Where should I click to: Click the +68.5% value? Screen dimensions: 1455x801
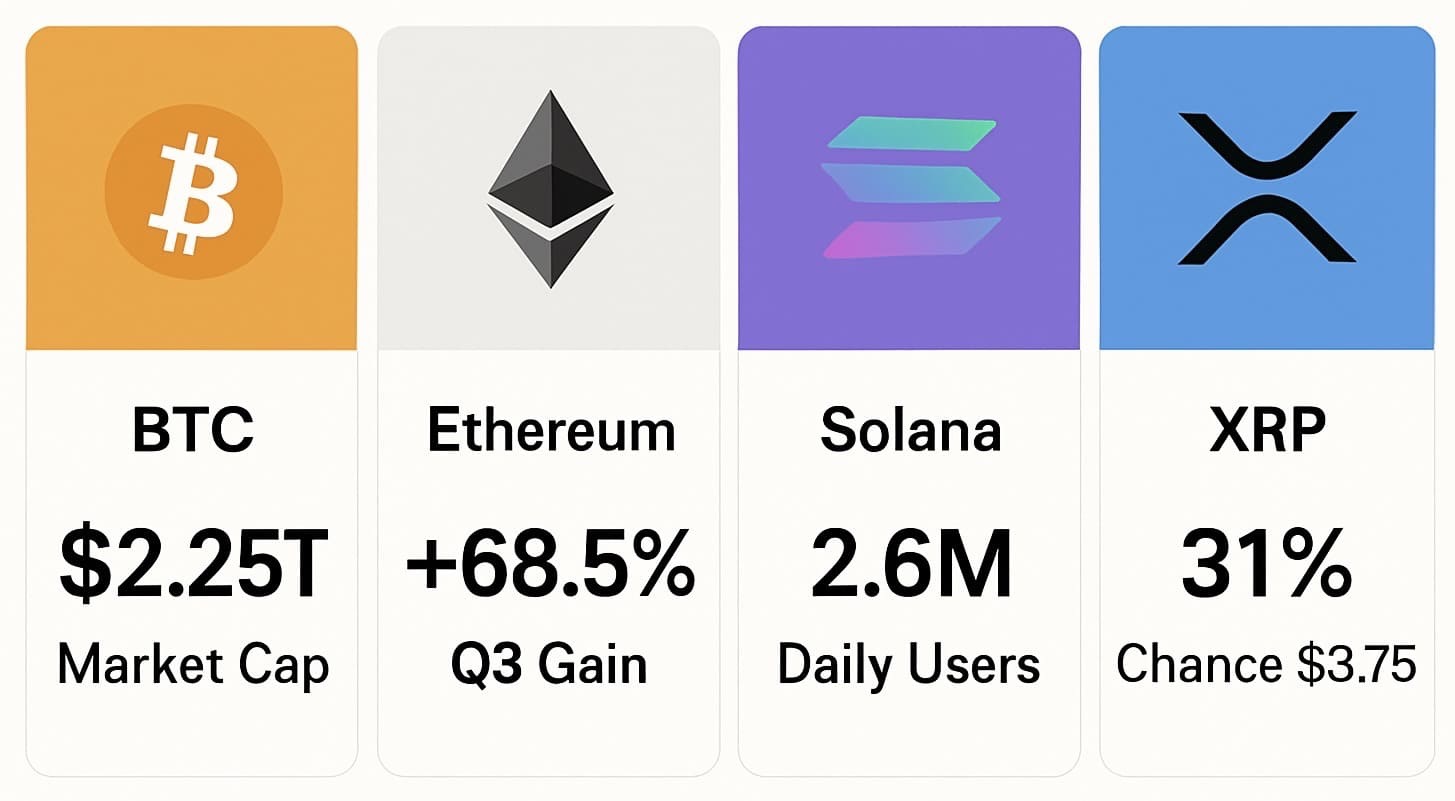pos(550,566)
